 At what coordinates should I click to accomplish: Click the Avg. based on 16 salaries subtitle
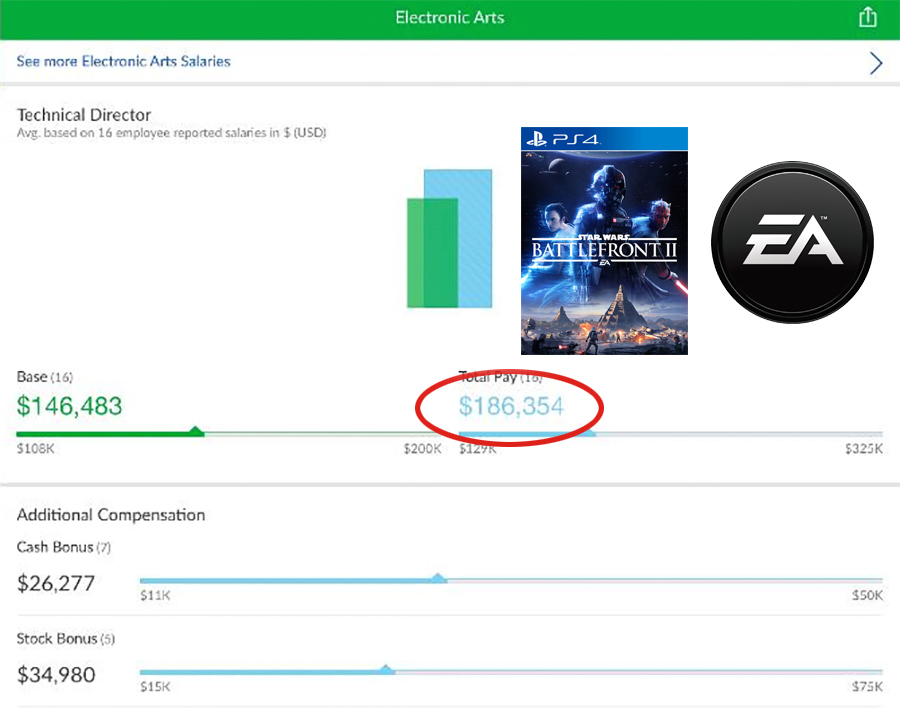click(171, 133)
